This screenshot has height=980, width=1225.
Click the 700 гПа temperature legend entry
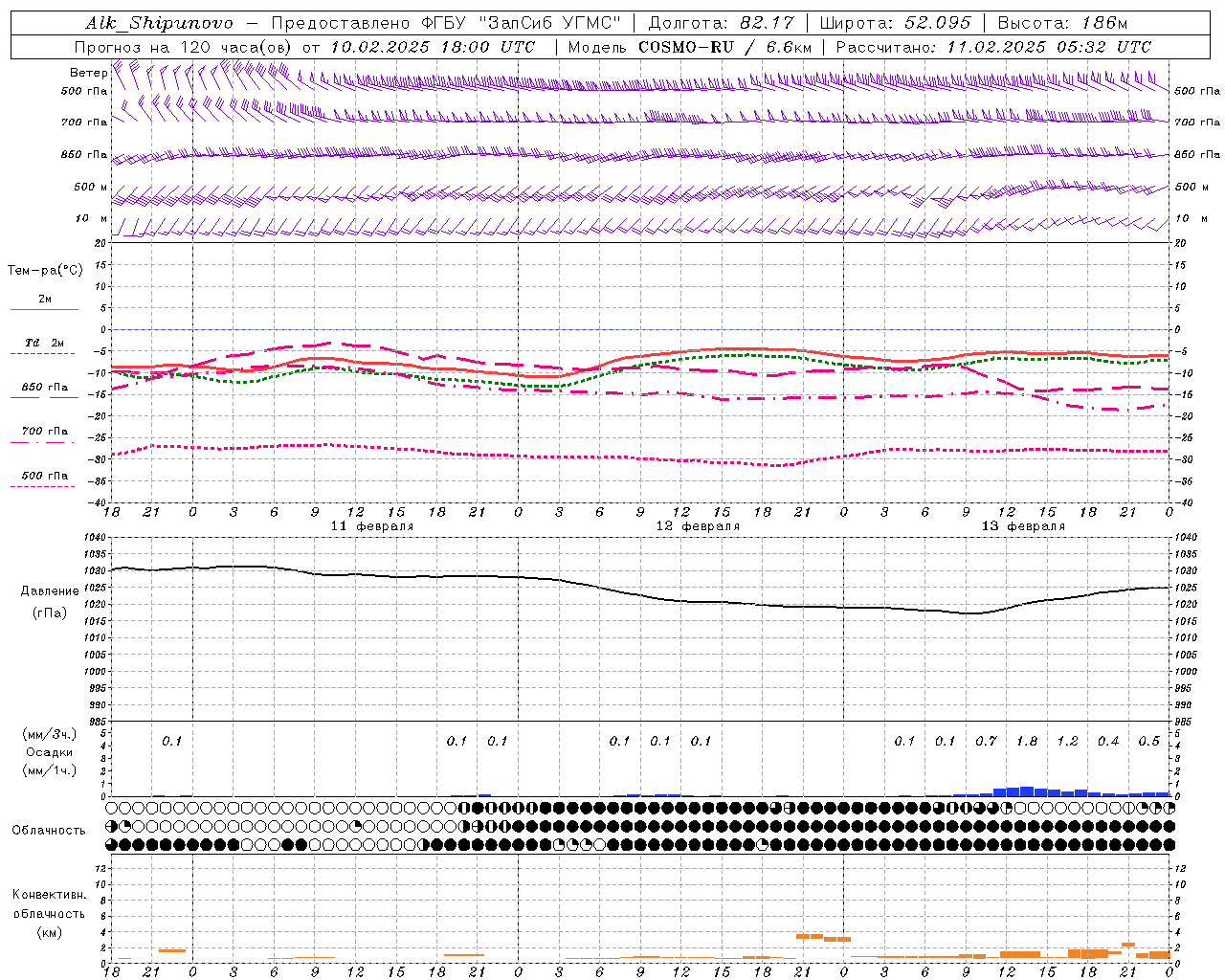[44, 432]
